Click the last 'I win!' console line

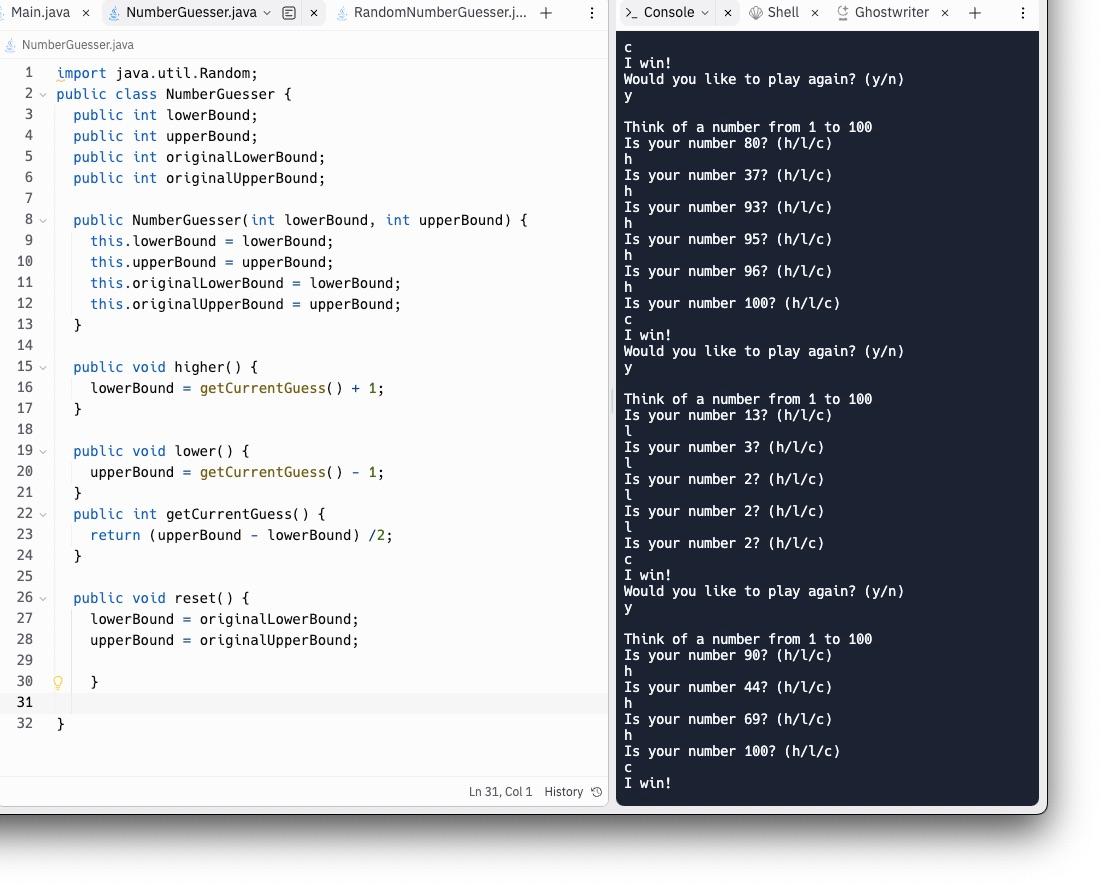(647, 782)
